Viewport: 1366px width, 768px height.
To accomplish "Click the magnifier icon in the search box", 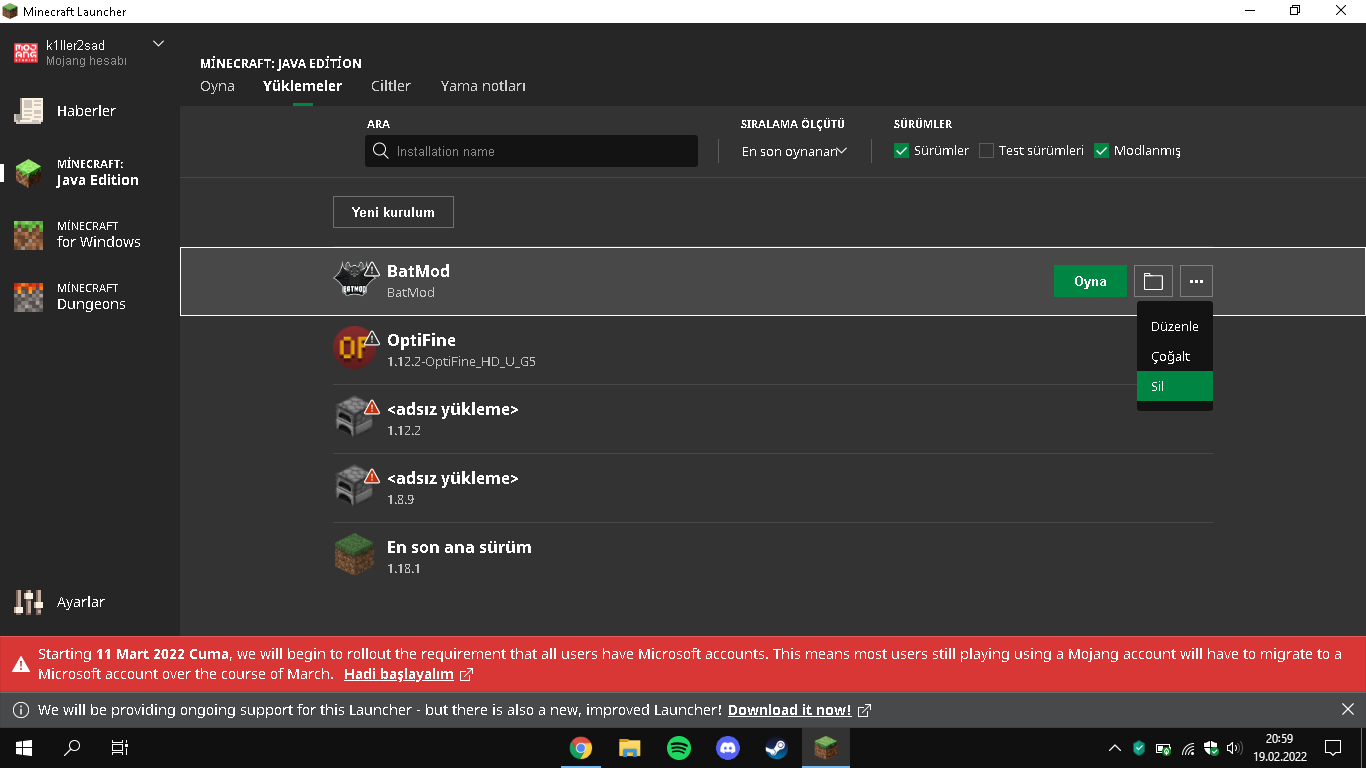I will tap(380, 151).
